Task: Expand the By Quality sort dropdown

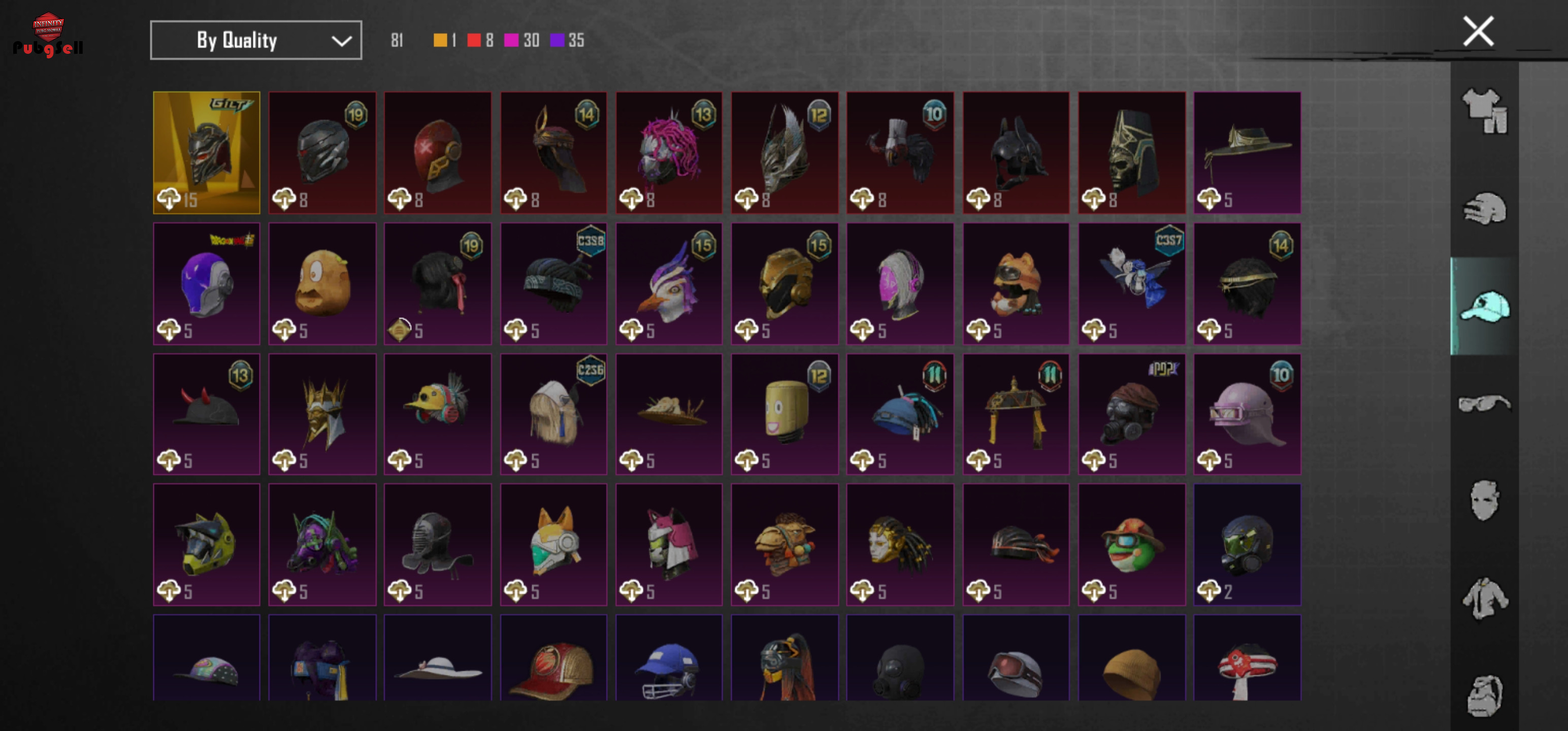Action: pos(255,40)
